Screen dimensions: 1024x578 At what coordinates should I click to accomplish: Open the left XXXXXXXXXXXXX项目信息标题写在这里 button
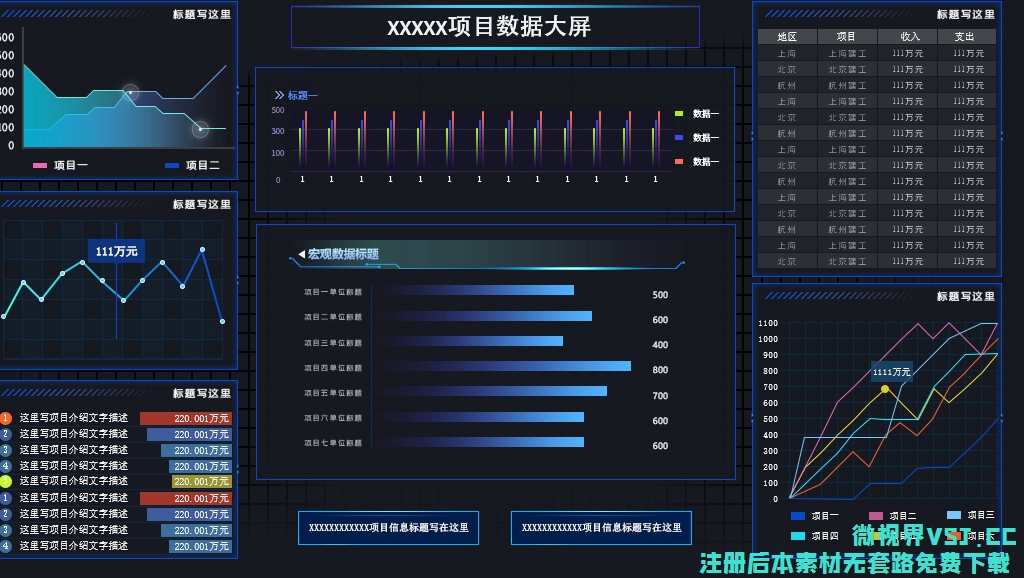click(388, 528)
